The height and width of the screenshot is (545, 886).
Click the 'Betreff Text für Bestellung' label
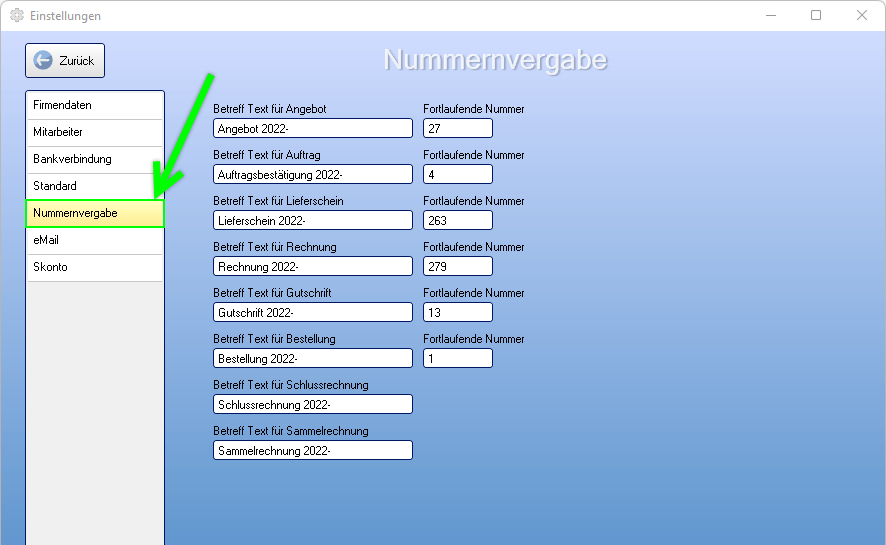tap(274, 339)
